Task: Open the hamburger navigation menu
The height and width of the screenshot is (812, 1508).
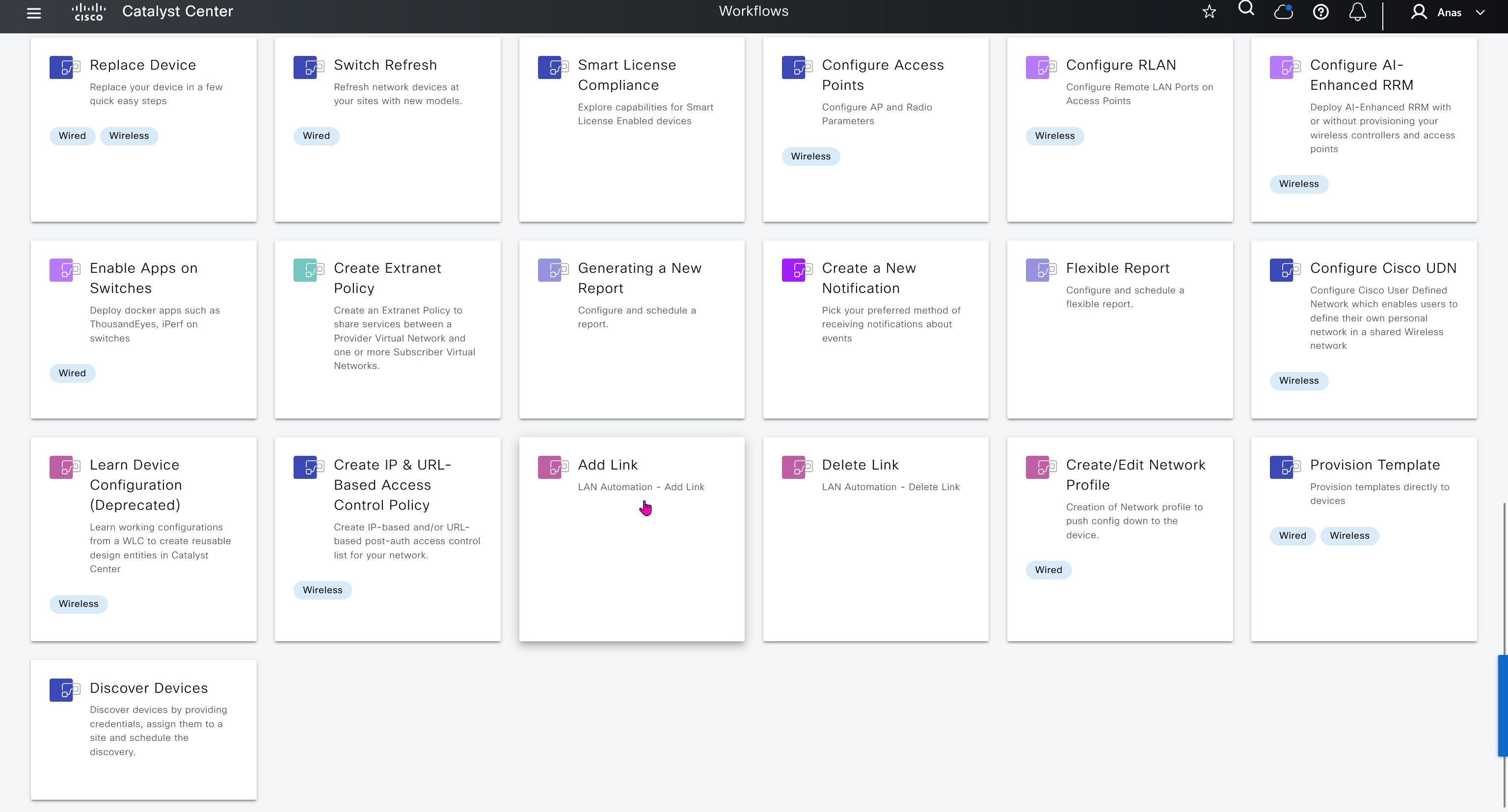Action: 34,13
